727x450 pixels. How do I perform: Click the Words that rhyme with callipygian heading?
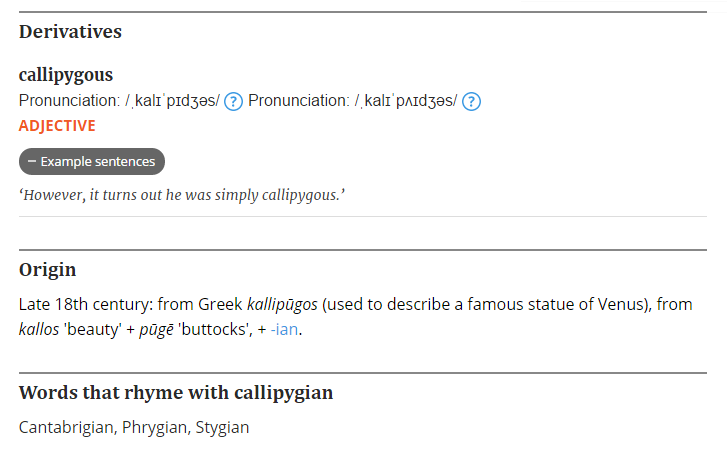[x=176, y=393]
